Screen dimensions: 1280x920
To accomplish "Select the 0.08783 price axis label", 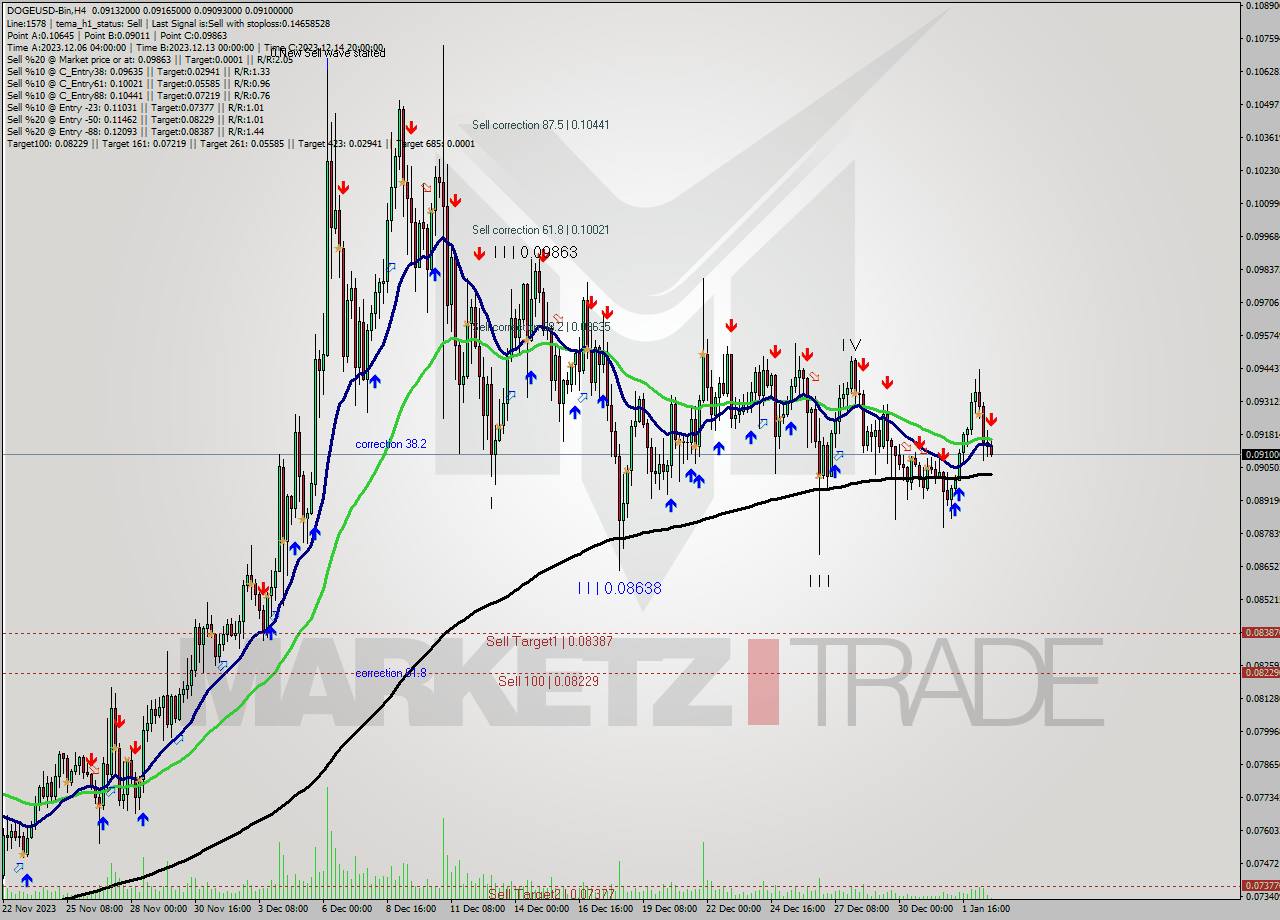I will point(1262,533).
